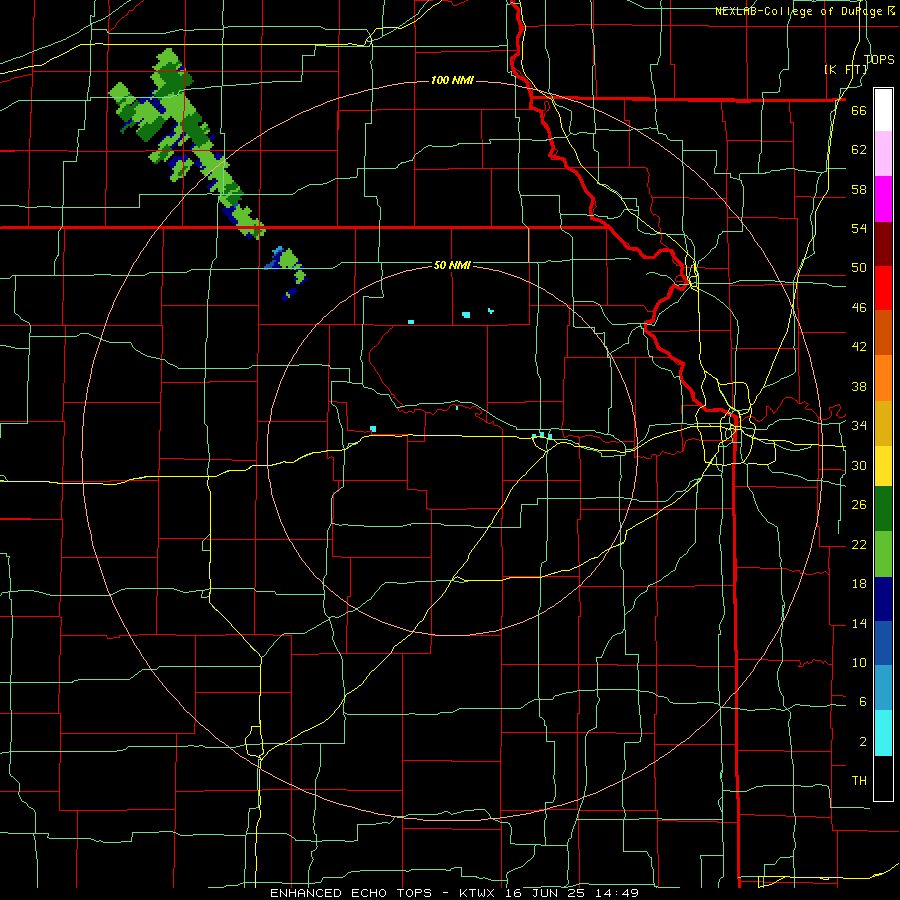Select the dark orange legend swatch near 42
This screenshot has height=900, width=900.
883,333
